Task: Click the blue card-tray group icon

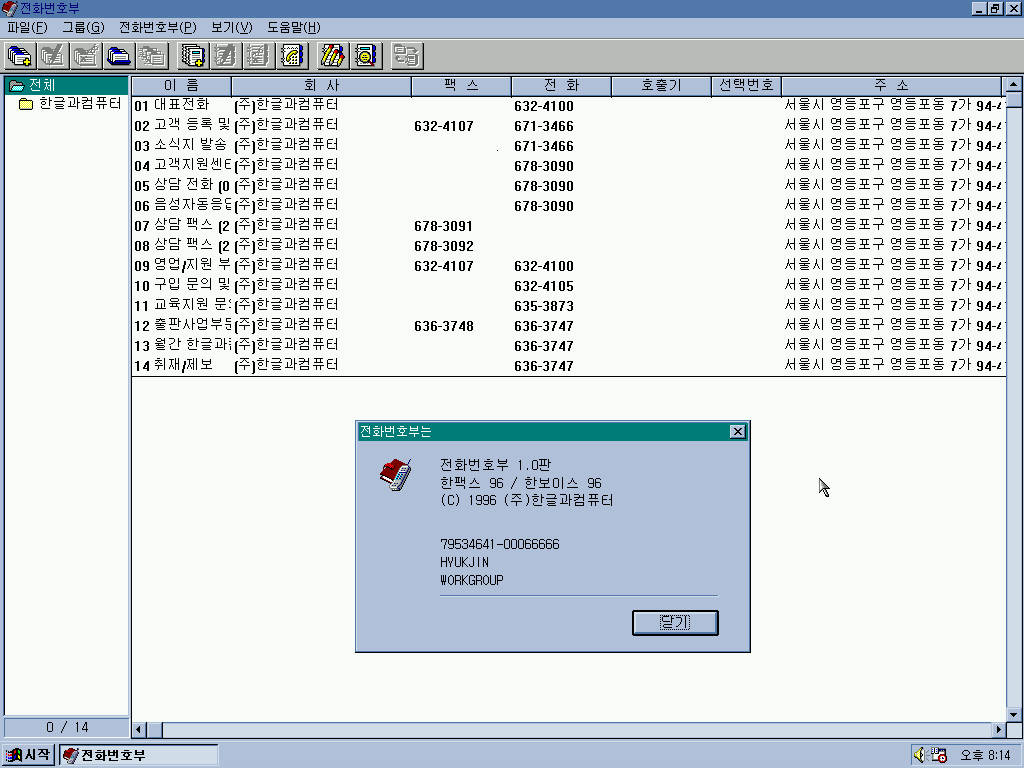Action: point(120,56)
